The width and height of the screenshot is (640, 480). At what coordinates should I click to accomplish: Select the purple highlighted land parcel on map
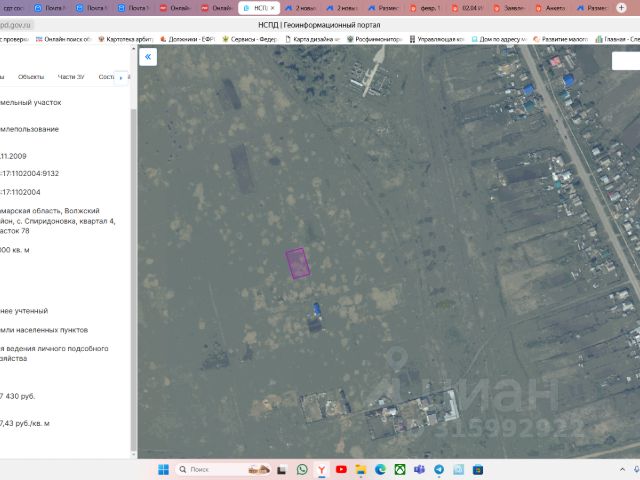pos(298,263)
